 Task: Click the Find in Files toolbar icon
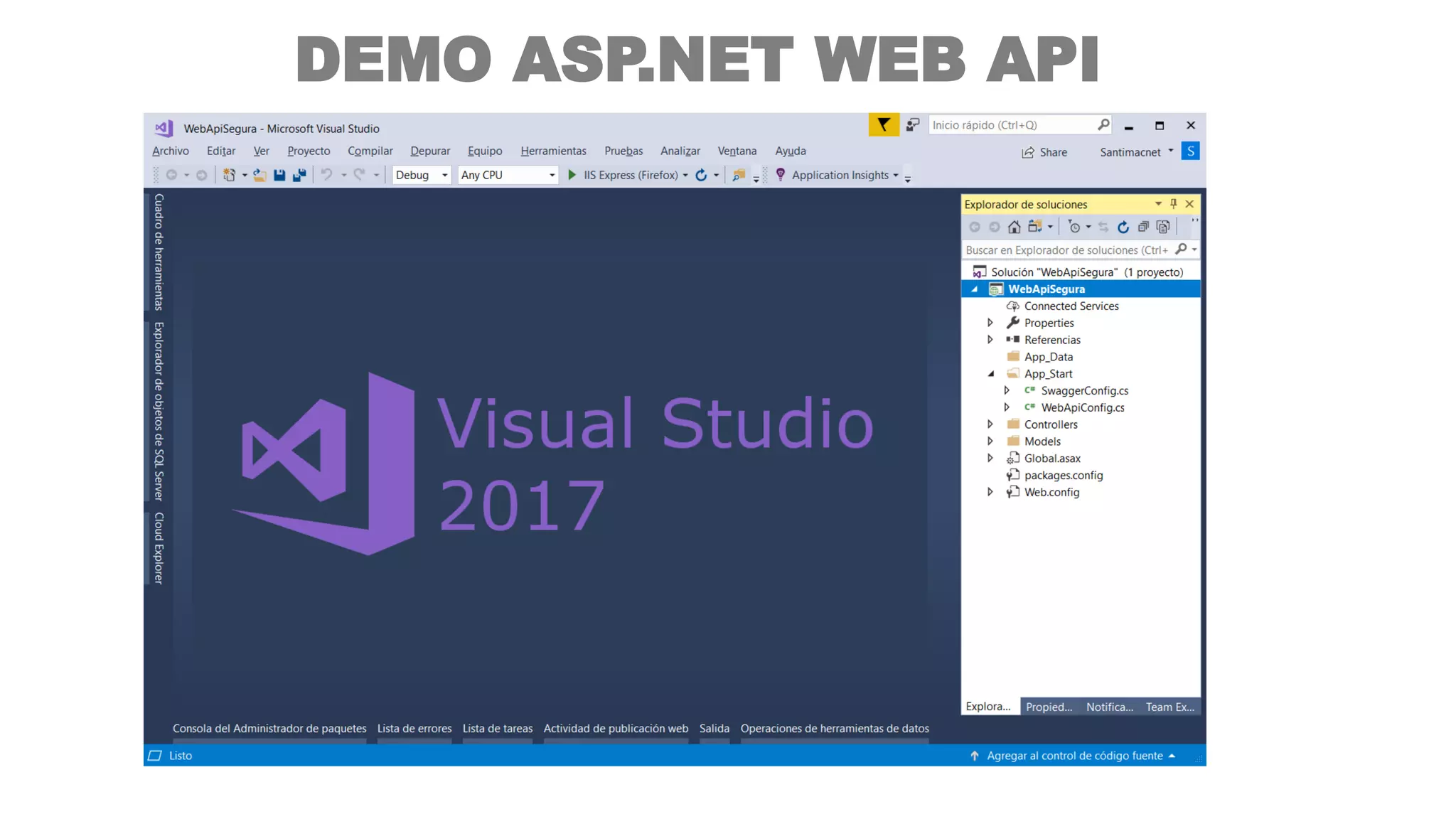[x=739, y=175]
